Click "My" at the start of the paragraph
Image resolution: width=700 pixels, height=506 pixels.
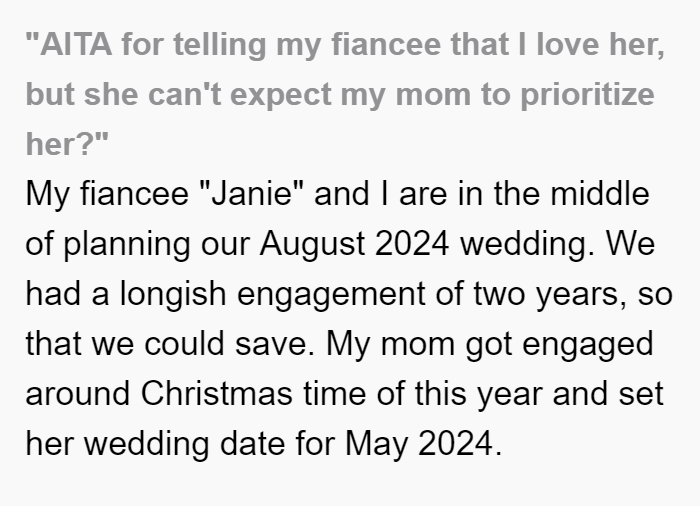point(47,195)
